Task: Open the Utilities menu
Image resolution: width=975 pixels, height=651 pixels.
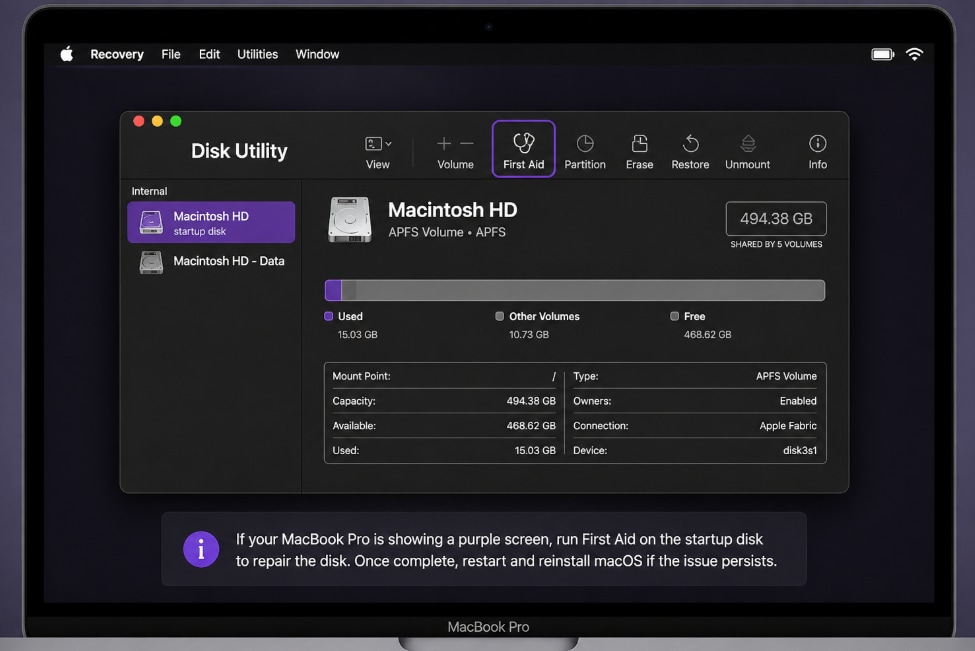Action: (x=257, y=54)
